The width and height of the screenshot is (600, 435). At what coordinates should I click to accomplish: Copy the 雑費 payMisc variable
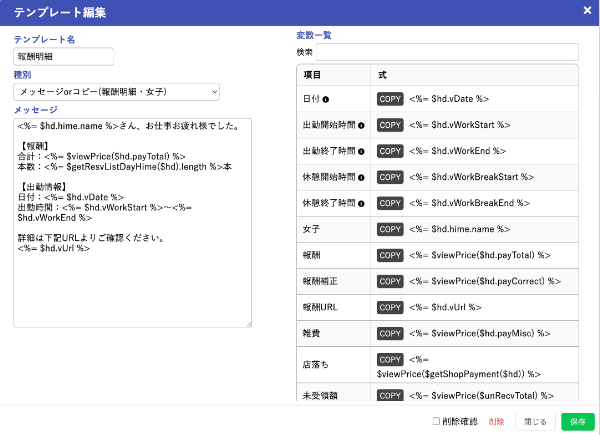pos(390,333)
